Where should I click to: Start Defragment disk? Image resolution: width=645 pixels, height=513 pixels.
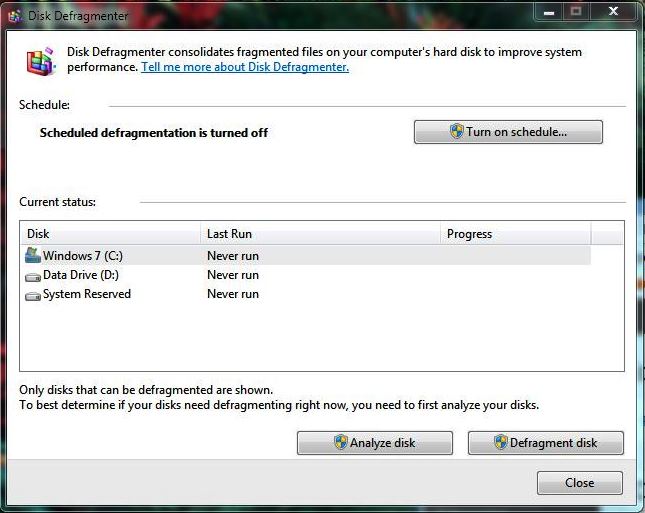coord(546,443)
